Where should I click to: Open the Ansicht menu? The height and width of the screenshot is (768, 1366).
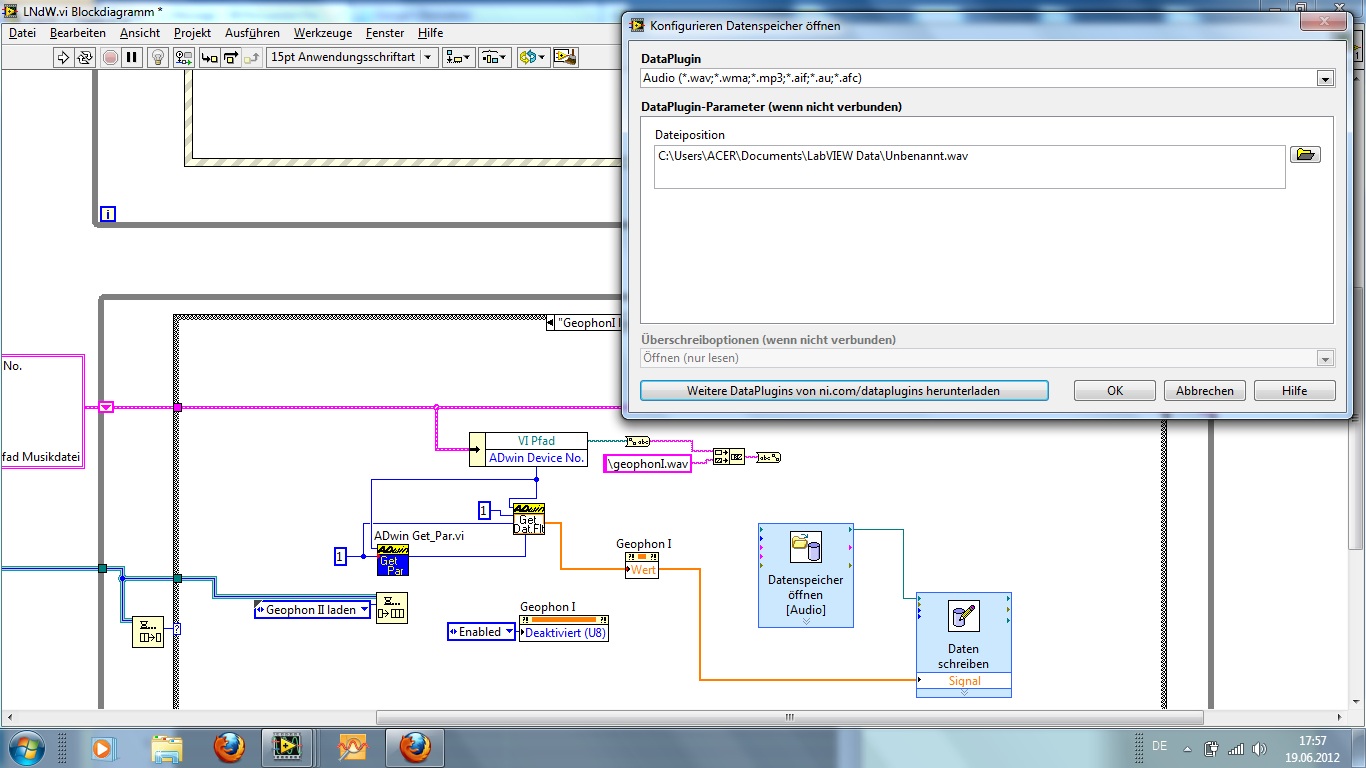(x=140, y=33)
